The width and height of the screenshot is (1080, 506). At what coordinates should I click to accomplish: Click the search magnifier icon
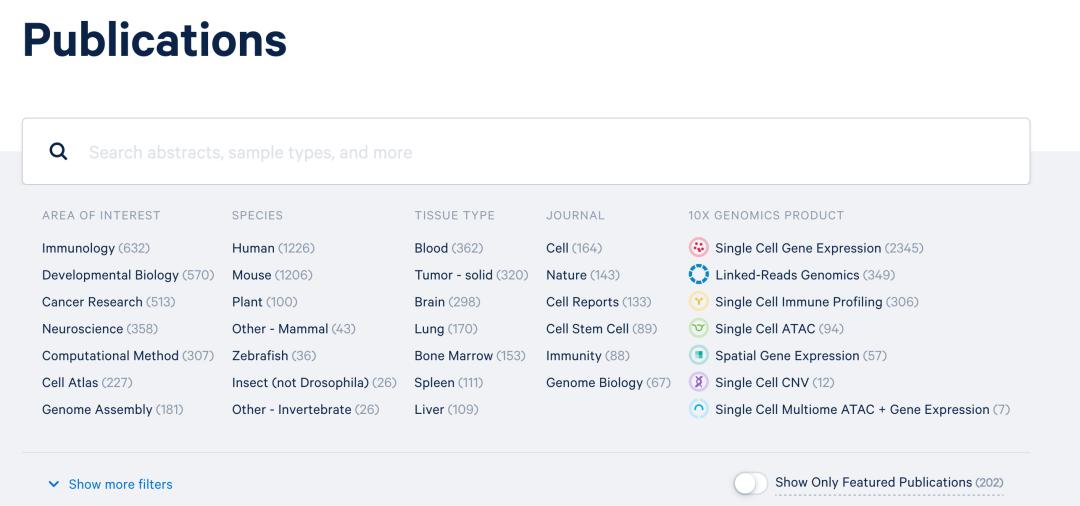pos(59,152)
